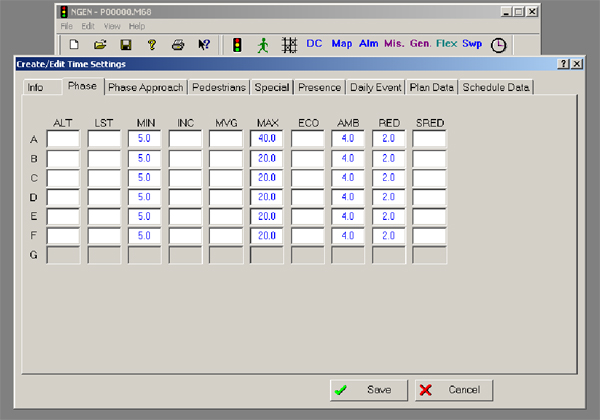Click the MIN field for phase A
The image size is (600, 420).
click(x=144, y=138)
